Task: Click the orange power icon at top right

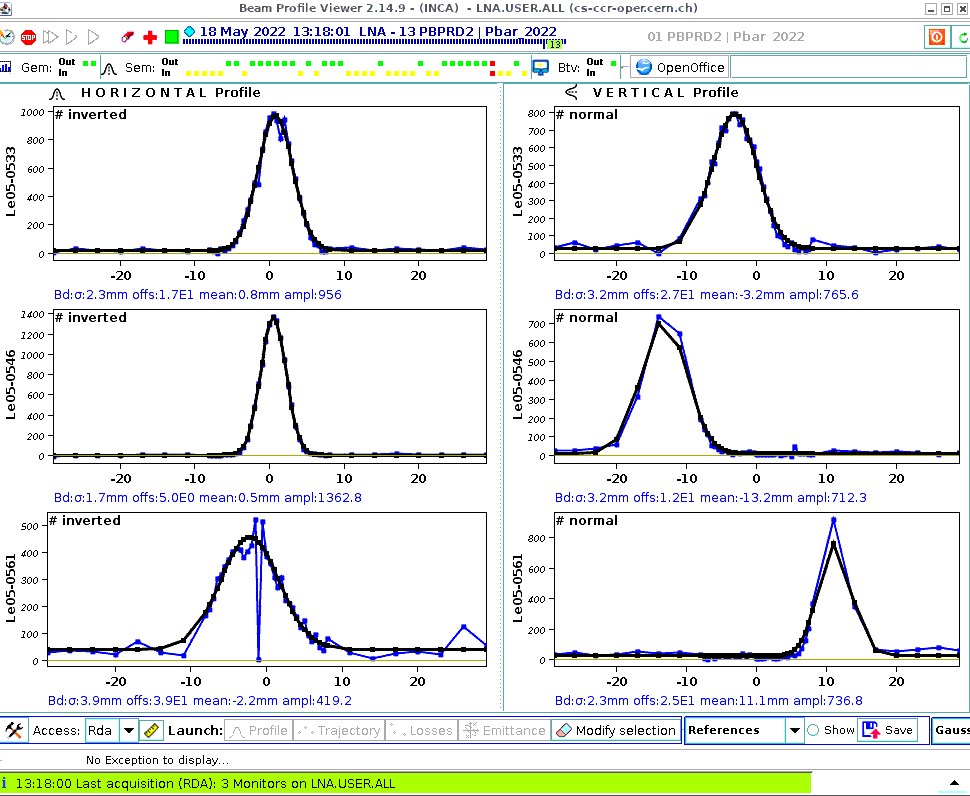Action: point(937,37)
